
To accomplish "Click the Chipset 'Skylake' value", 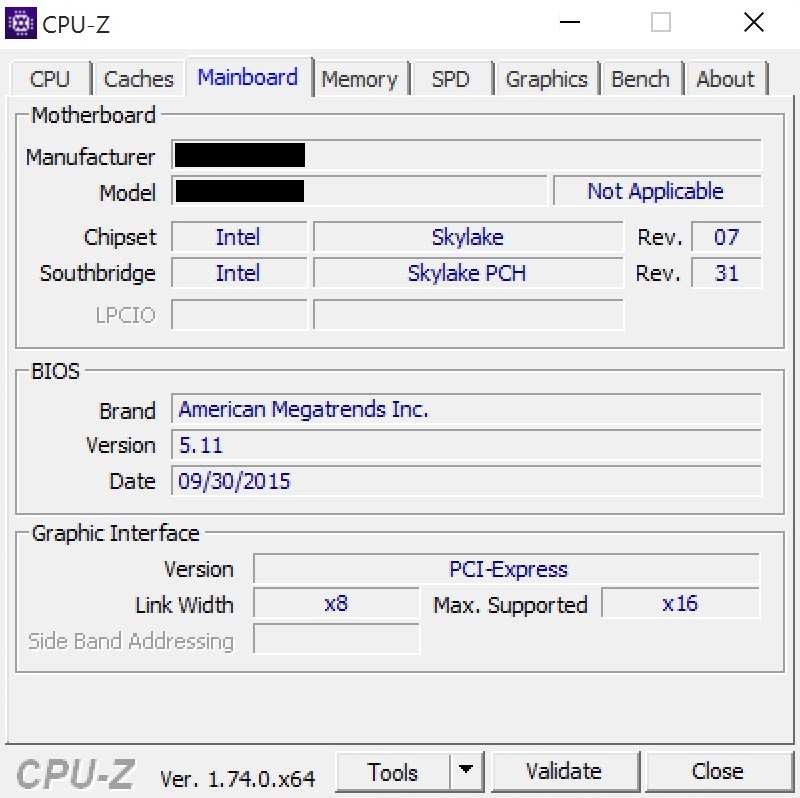I will pyautogui.click(x=468, y=237).
